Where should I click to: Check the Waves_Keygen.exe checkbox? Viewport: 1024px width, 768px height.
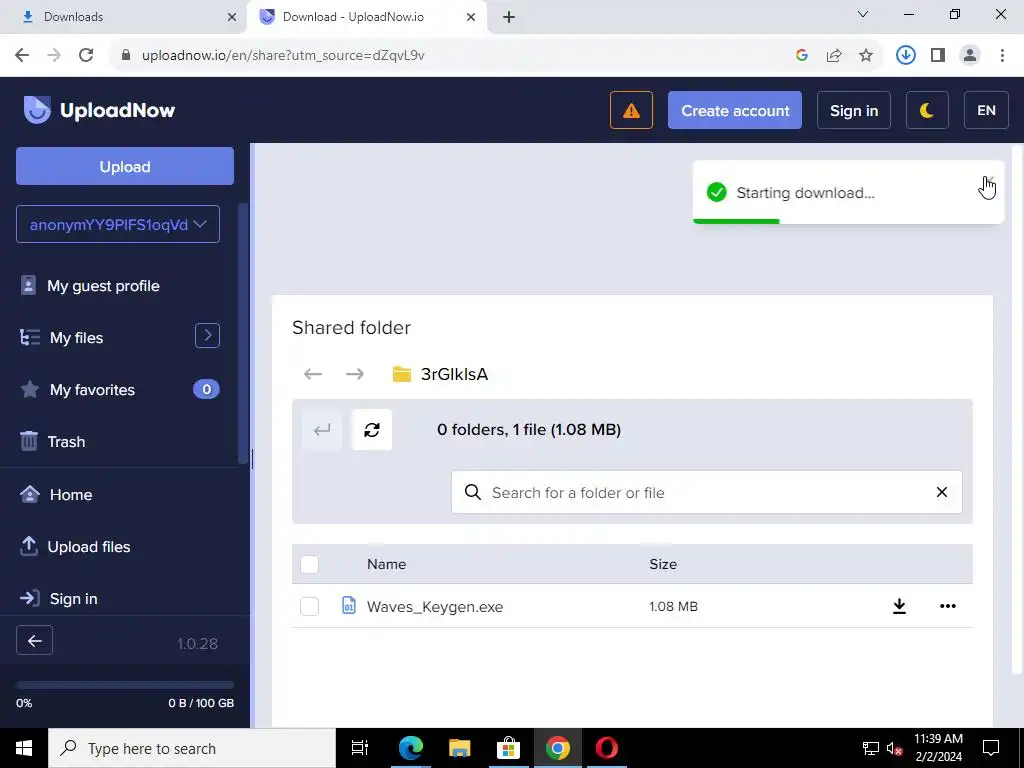click(310, 607)
